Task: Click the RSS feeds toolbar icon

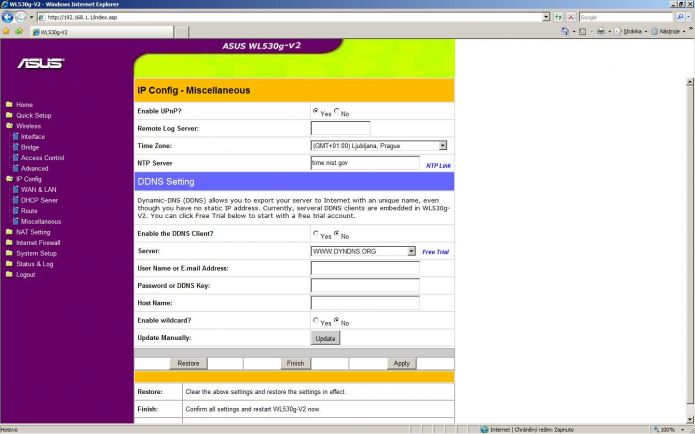Action: pos(583,31)
